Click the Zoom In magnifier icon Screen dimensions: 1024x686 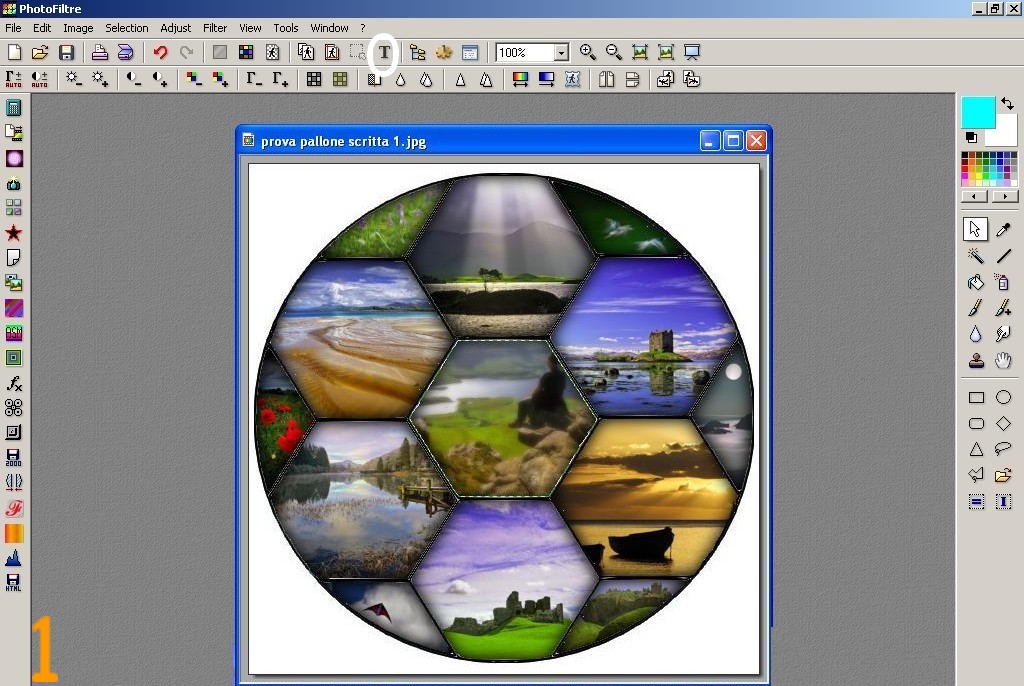[588, 53]
